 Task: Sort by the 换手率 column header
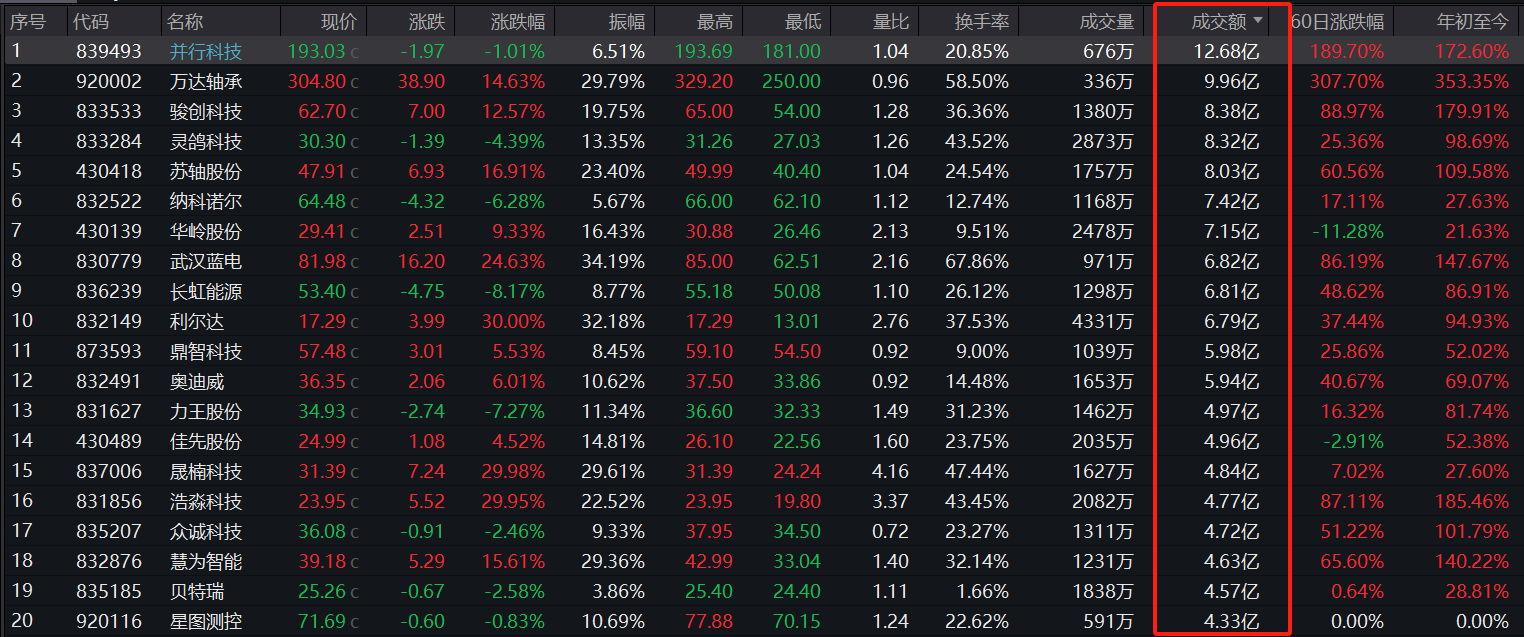coord(981,21)
